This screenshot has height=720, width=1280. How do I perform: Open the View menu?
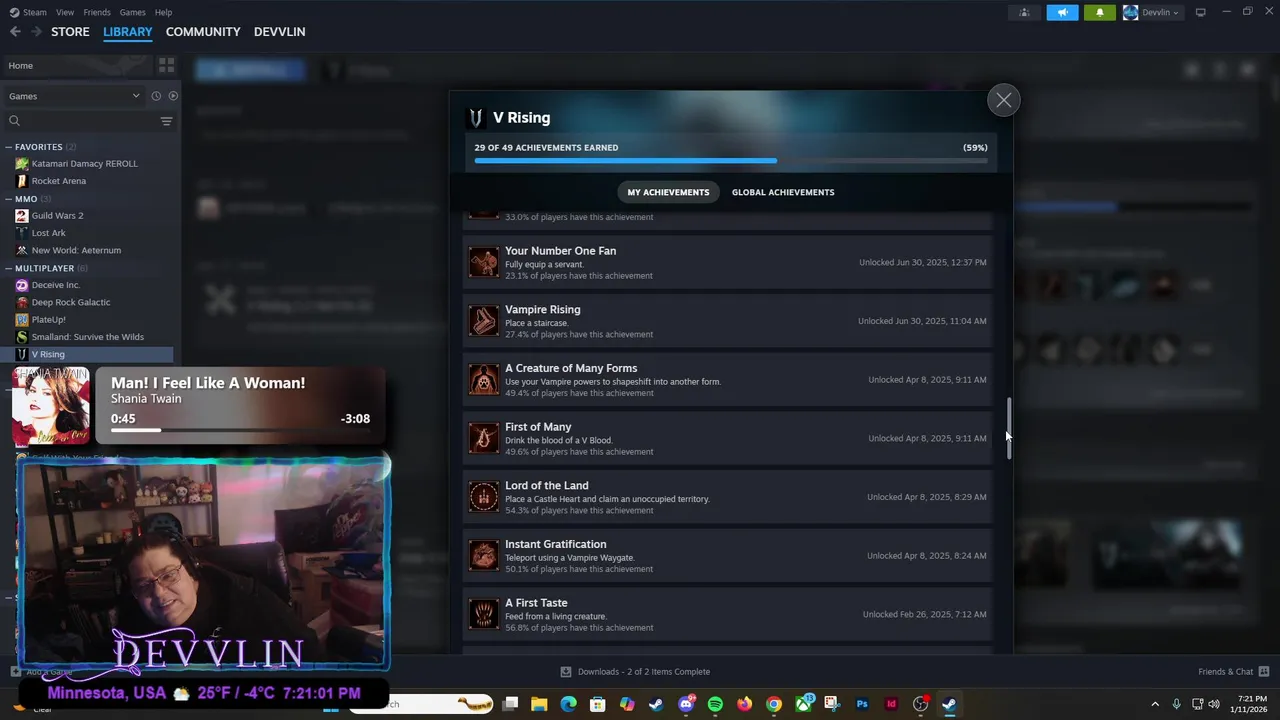65,12
